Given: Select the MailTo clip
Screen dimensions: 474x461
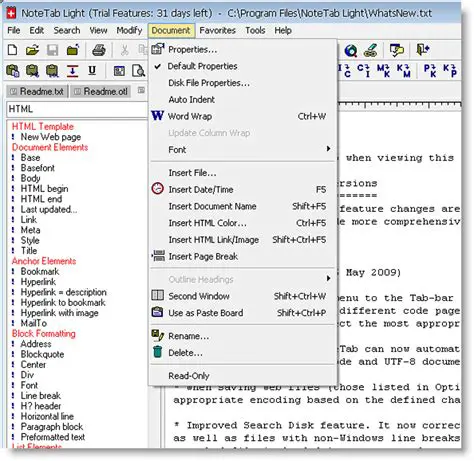Looking at the screenshot, I should [34, 323].
